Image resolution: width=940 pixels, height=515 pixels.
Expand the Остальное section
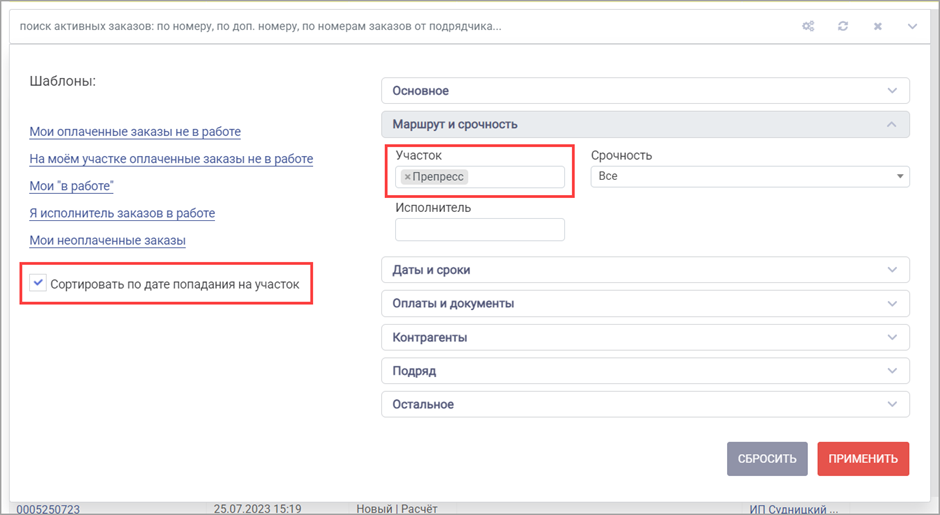645,405
